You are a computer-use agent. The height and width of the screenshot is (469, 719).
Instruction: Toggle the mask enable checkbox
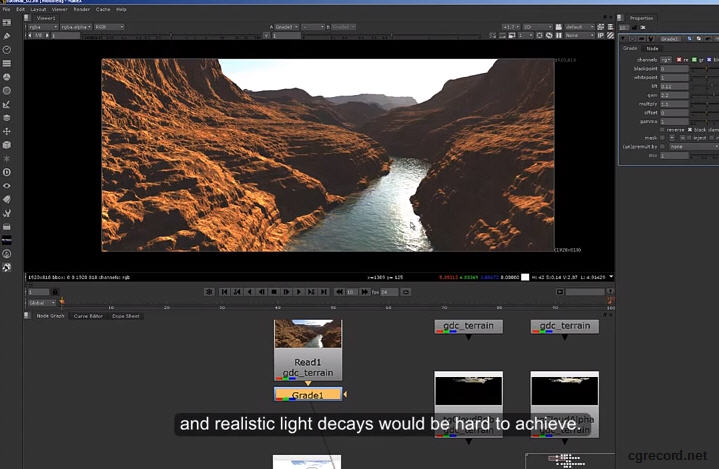pos(662,138)
